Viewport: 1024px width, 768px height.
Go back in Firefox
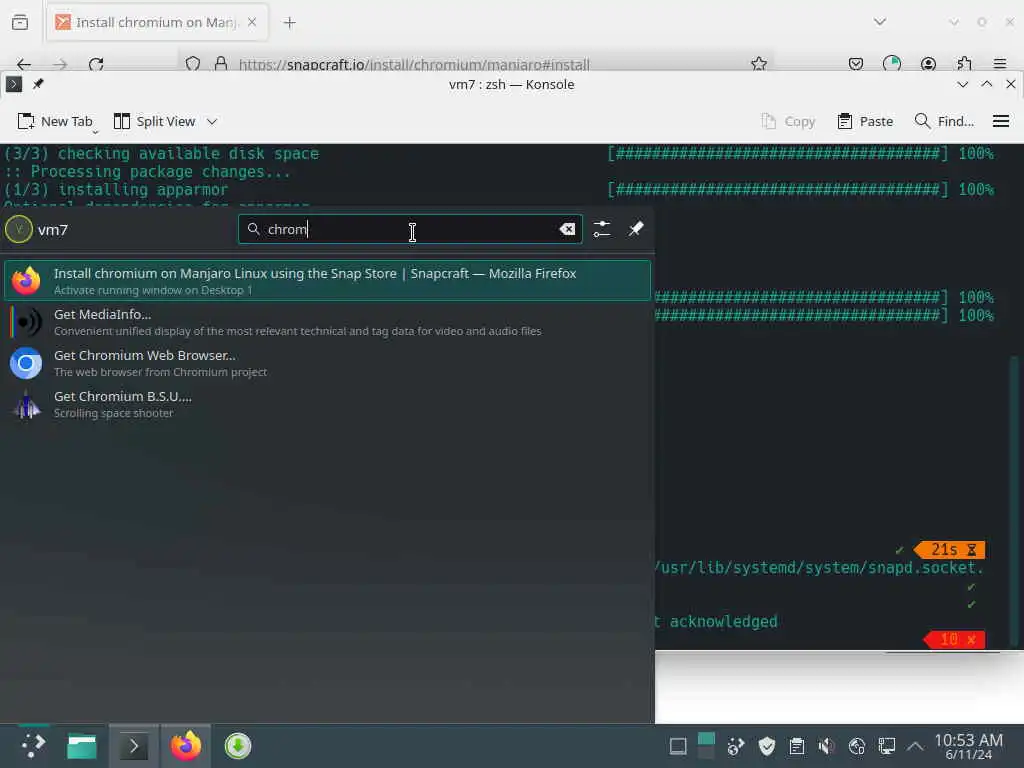tap(24, 64)
